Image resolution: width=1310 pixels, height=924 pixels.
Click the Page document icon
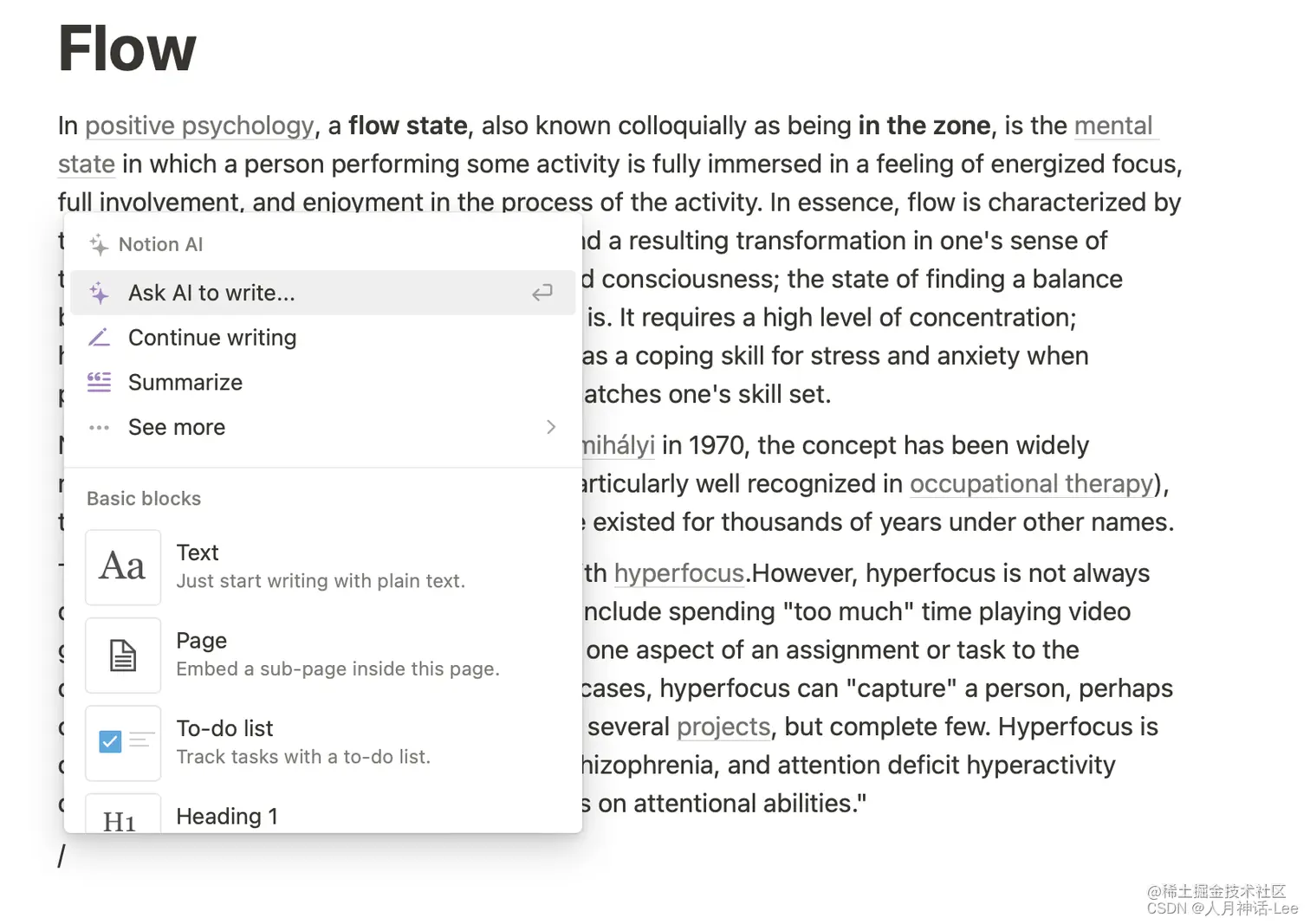123,656
